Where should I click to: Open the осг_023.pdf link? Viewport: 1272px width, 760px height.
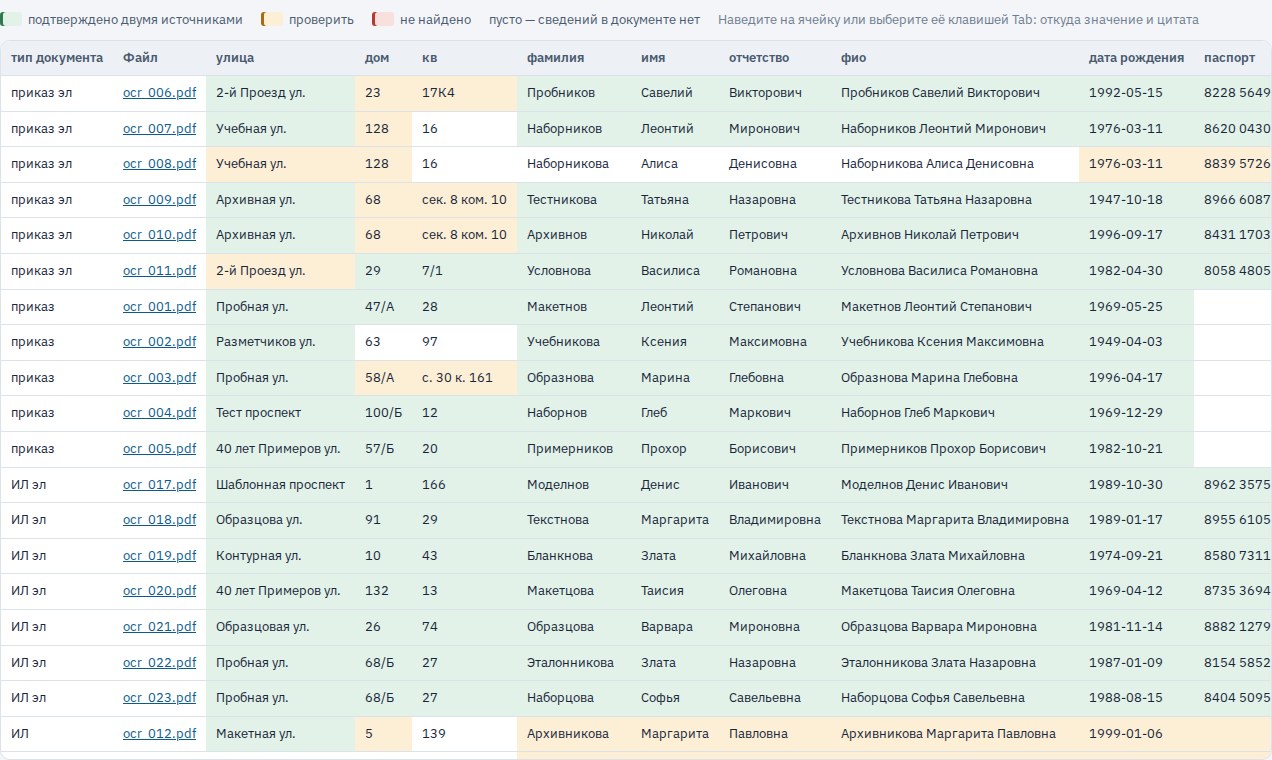click(160, 698)
